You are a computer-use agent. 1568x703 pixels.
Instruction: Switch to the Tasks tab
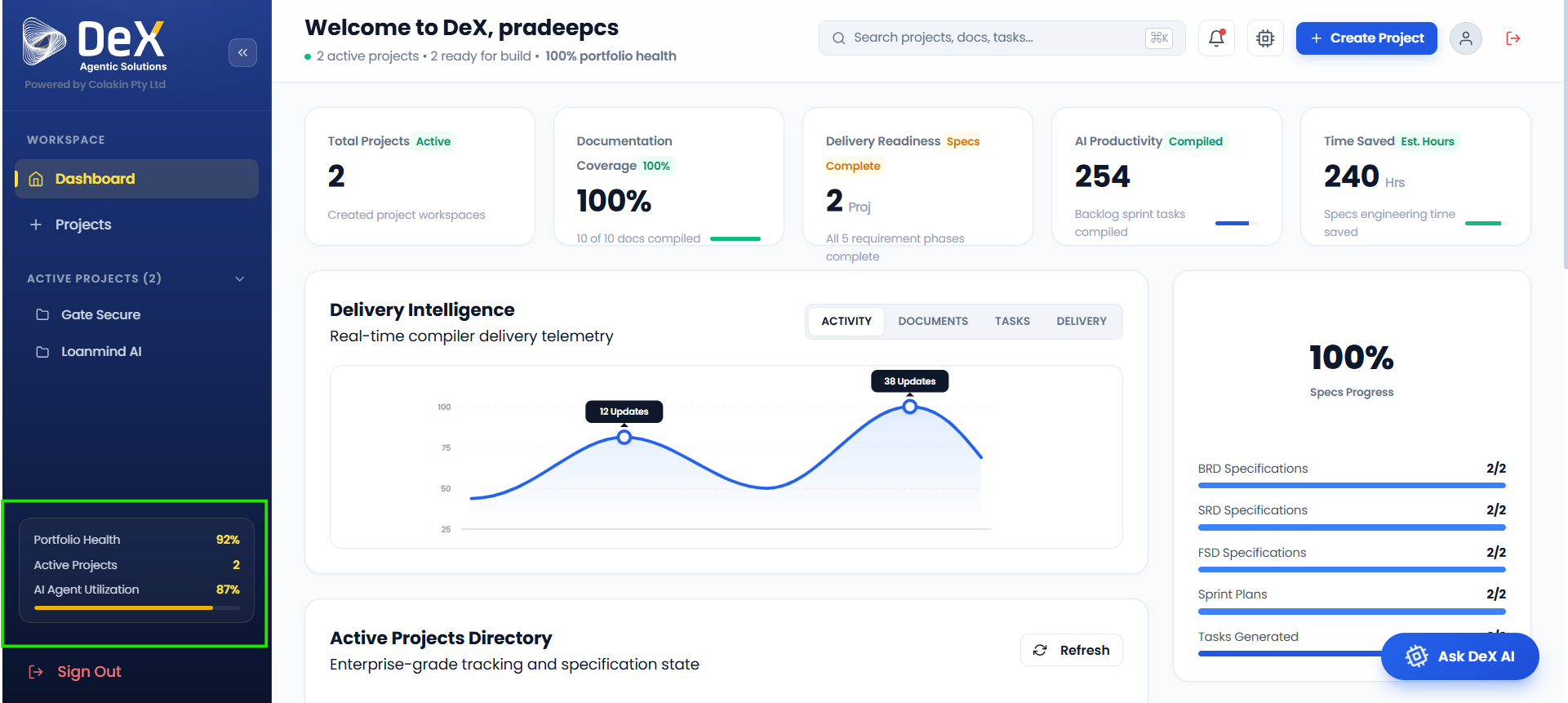pyautogui.click(x=1012, y=321)
